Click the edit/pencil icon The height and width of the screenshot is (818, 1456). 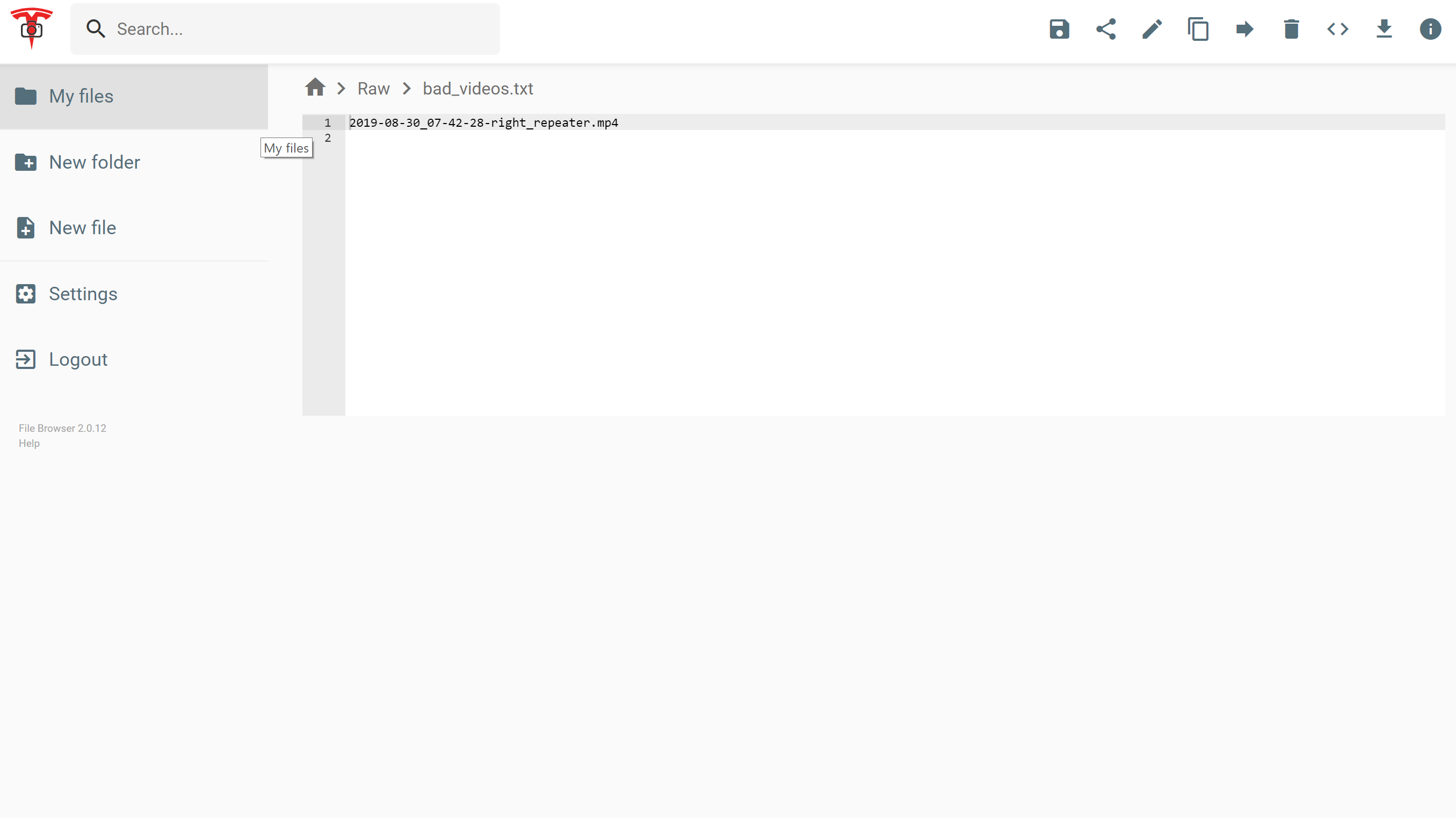1151,29
